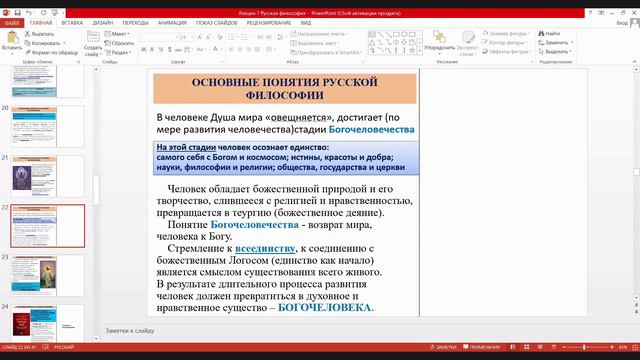Apply underline Ч formatting
Image resolution: width=640 pixels, height=360 pixels.
(x=161, y=49)
